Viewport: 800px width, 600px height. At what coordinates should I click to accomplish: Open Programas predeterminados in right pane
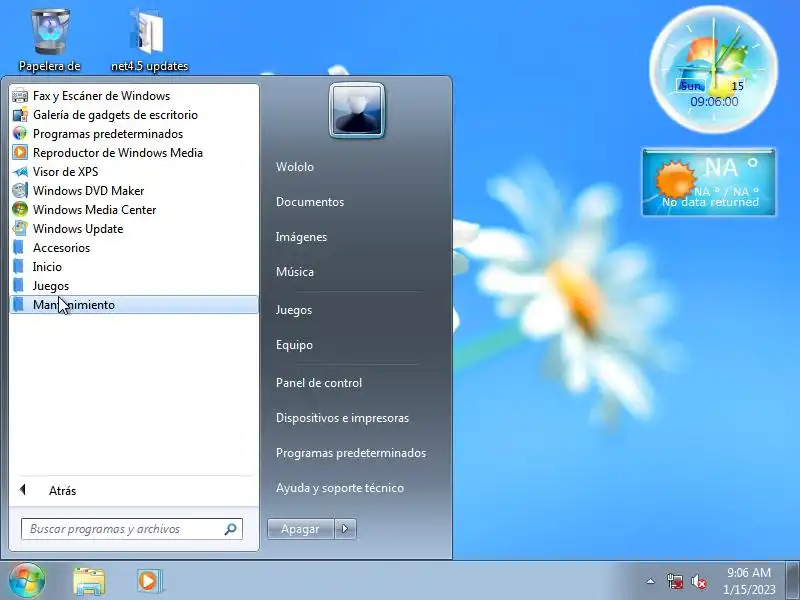click(351, 453)
